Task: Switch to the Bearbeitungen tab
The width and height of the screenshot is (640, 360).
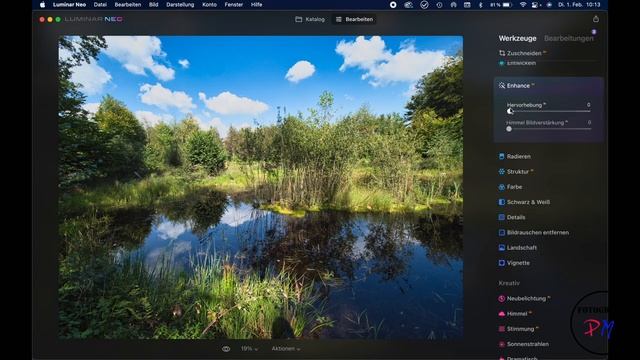Action: (569, 38)
